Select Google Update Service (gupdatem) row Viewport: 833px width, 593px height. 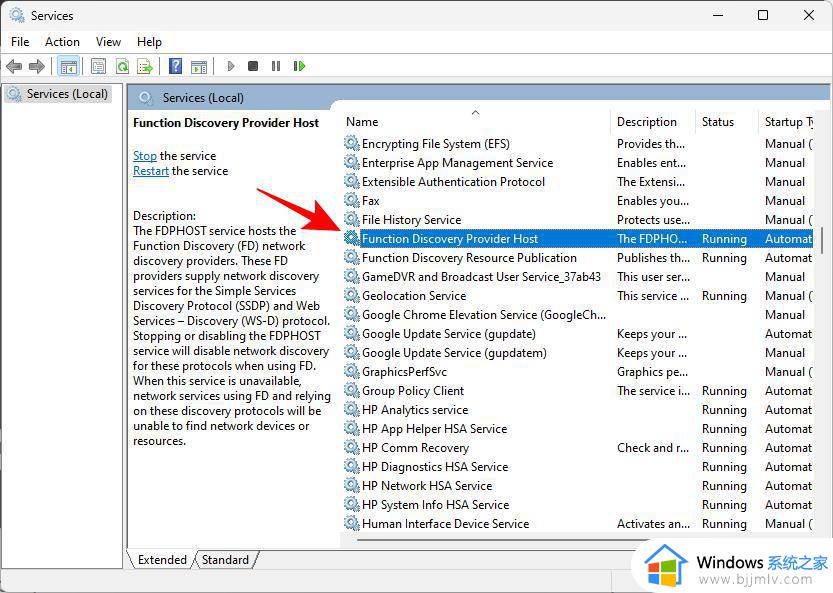click(578, 353)
